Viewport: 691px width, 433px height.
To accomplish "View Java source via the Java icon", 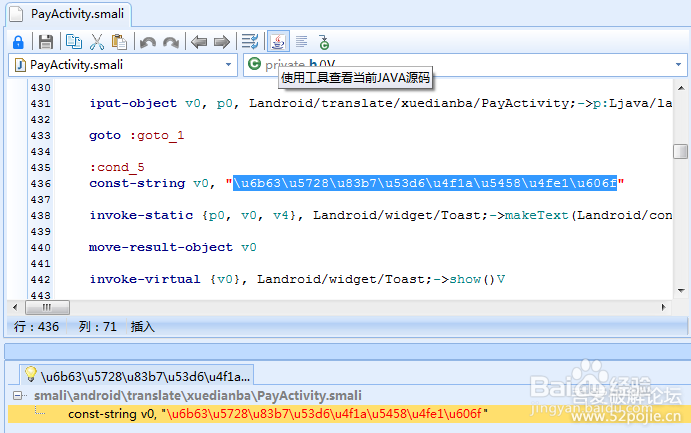I will (278, 42).
